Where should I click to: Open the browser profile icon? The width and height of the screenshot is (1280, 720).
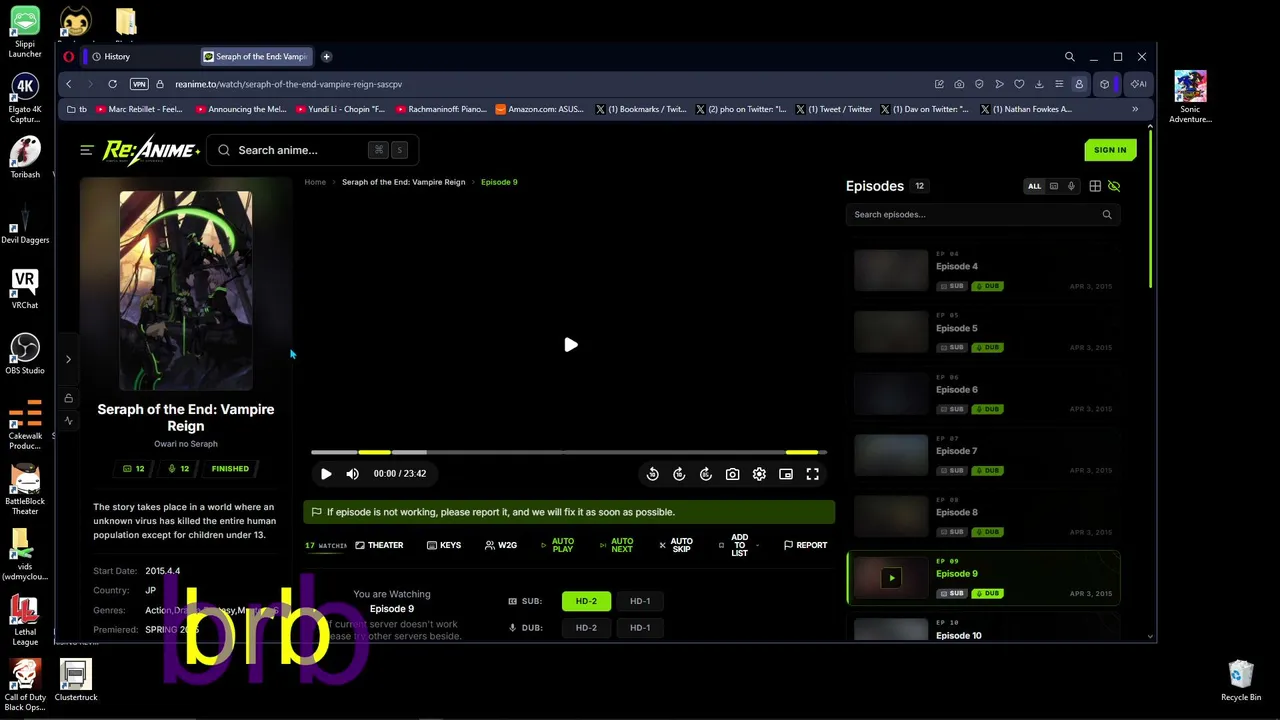(1079, 84)
